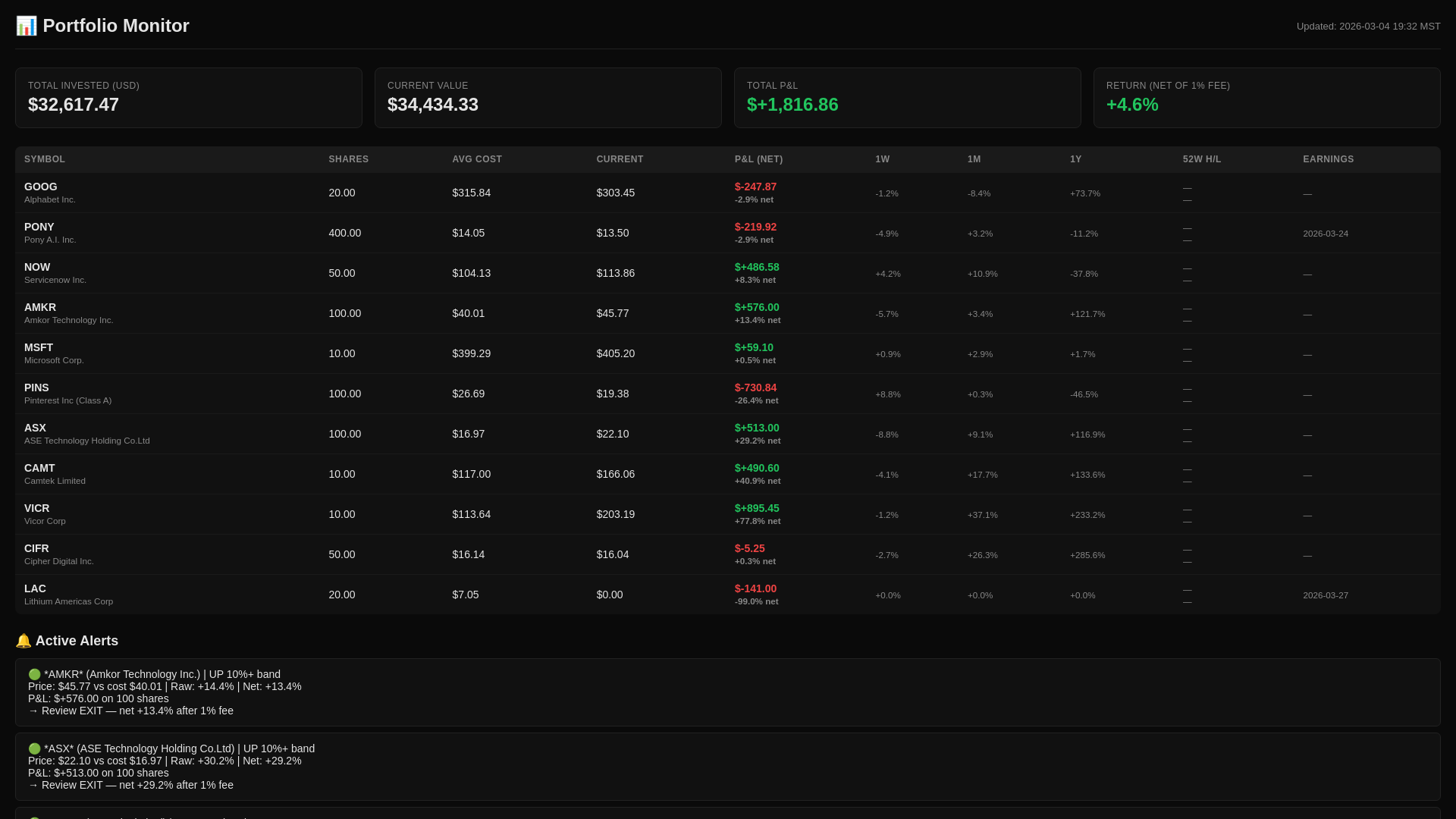The image size is (1456, 819).
Task: Select the GOOG symbol row
Action: tap(727, 193)
